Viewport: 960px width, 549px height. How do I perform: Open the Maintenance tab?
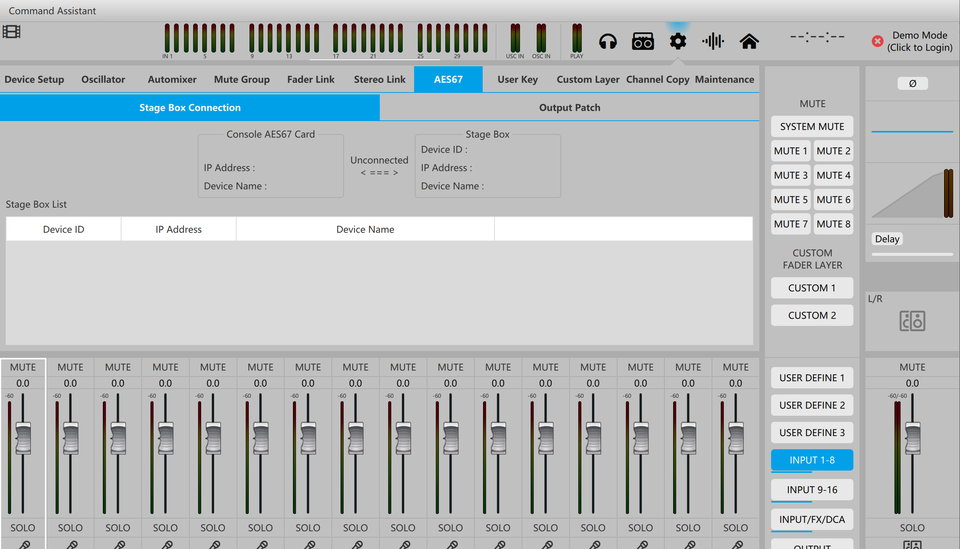coord(724,79)
